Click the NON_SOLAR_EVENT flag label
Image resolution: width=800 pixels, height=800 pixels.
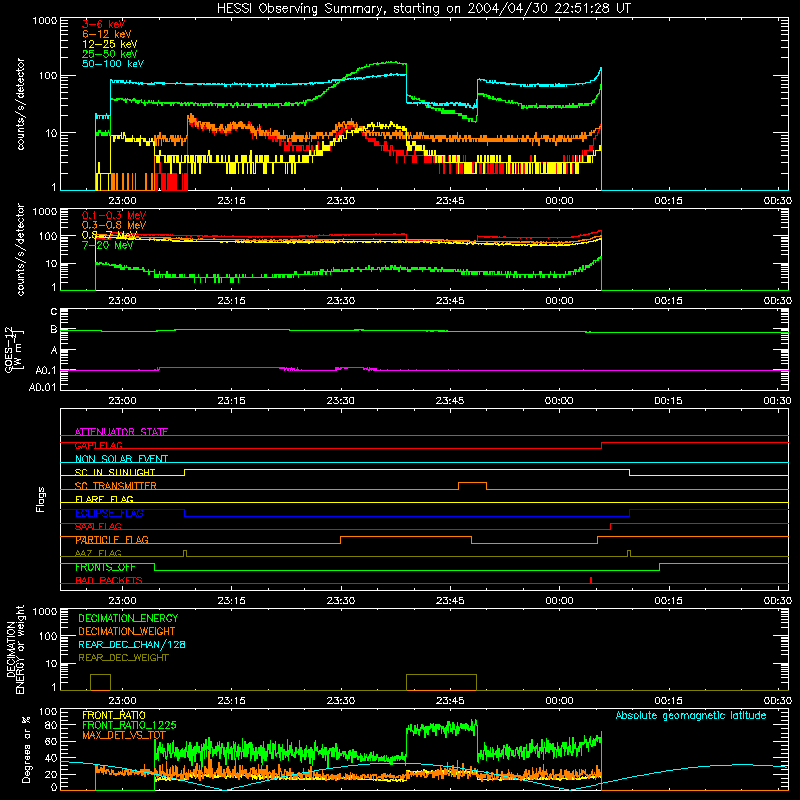point(121,459)
